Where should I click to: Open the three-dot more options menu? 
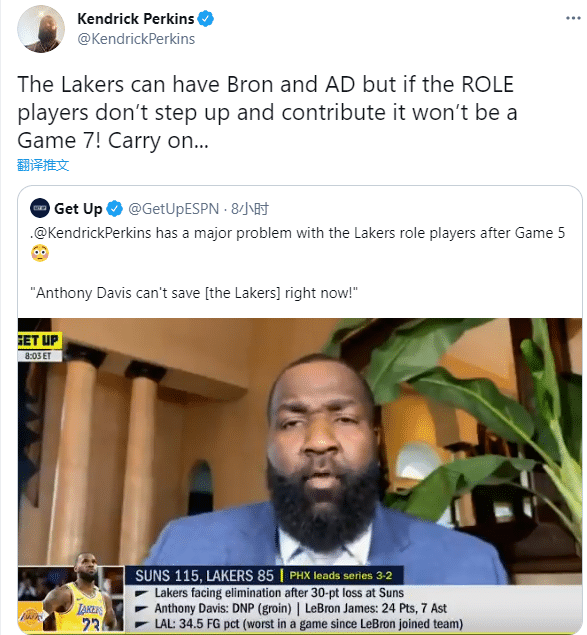573,18
